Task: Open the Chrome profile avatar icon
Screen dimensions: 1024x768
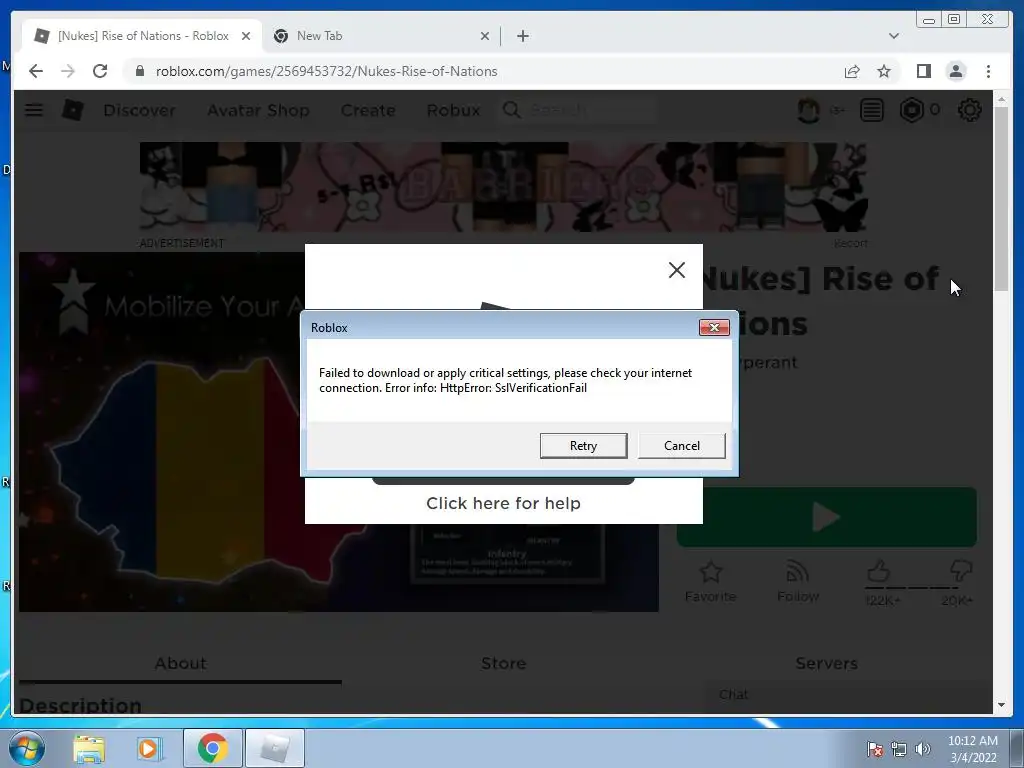Action: click(x=956, y=71)
